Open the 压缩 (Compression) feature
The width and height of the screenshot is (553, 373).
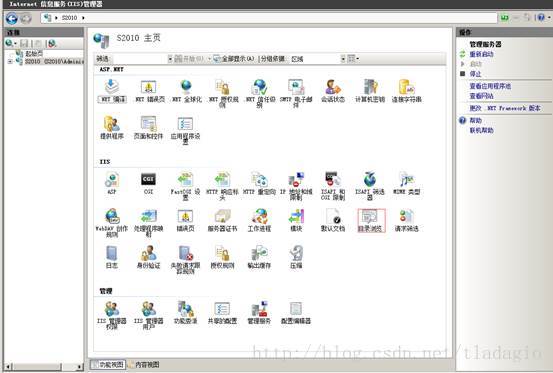(296, 257)
